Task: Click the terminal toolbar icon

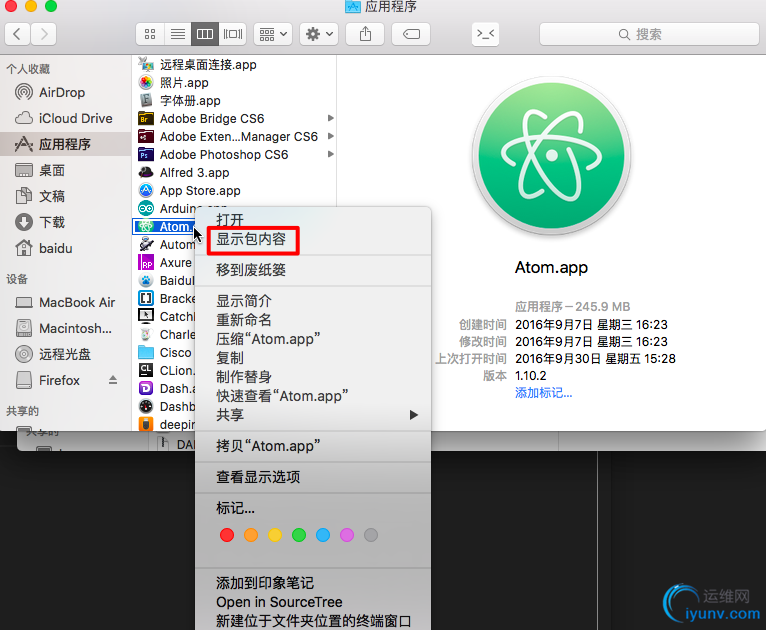Action: click(x=485, y=34)
